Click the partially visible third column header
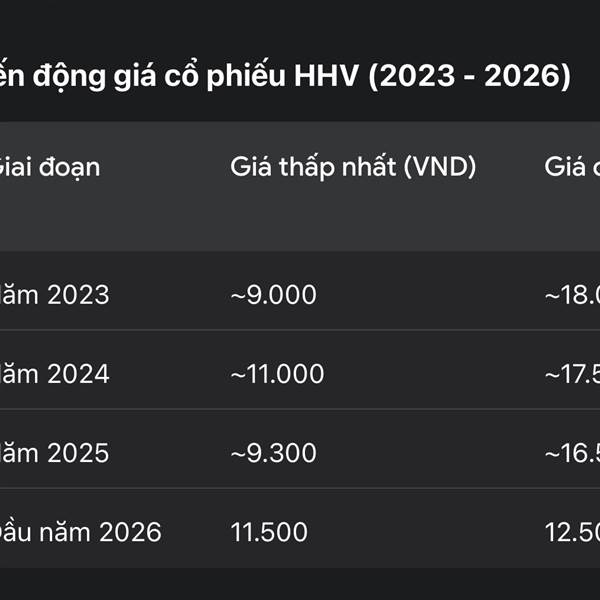The height and width of the screenshot is (600, 600). click(572, 167)
